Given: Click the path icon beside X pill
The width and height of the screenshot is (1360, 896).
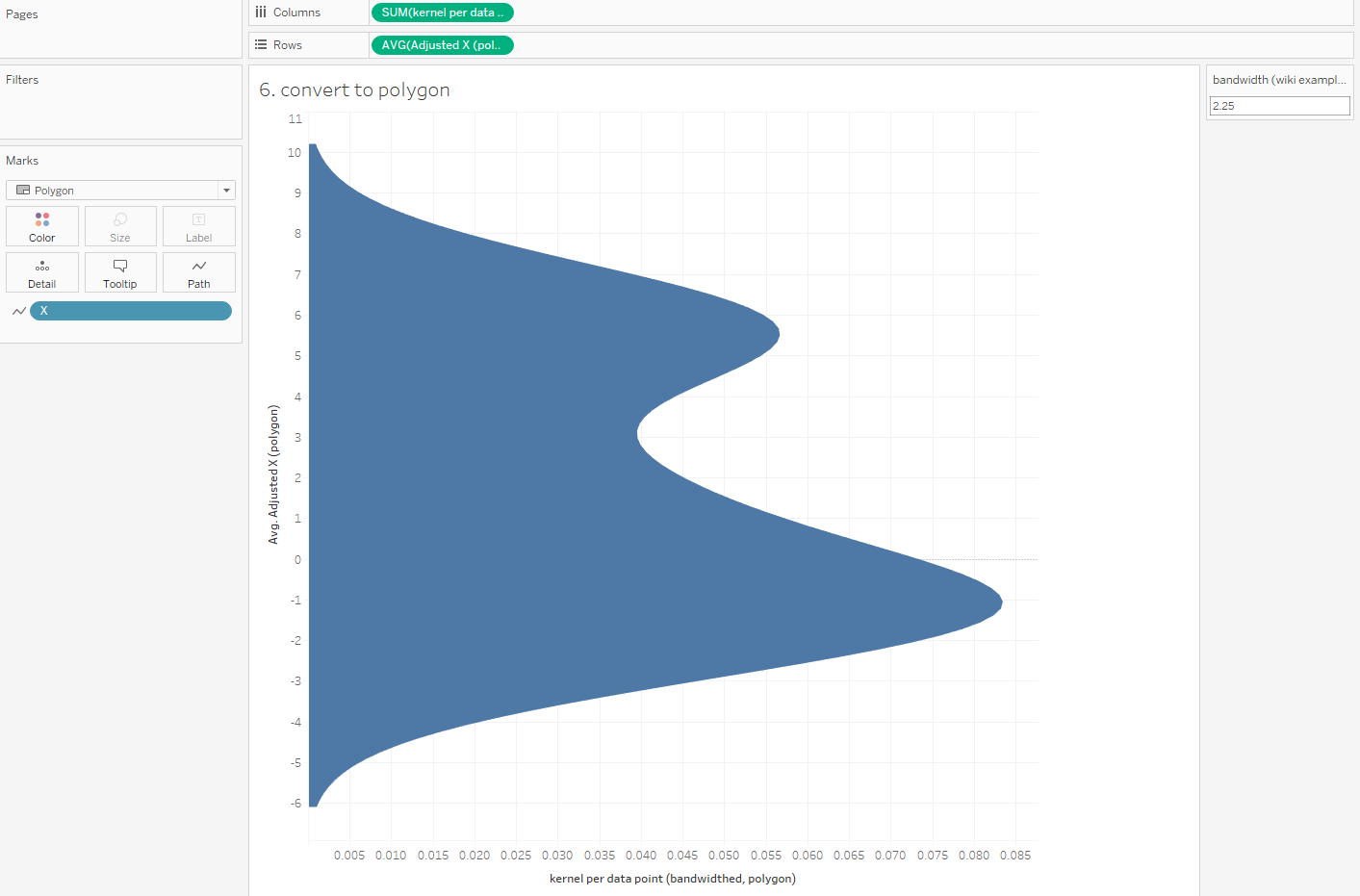Looking at the screenshot, I should tap(18, 311).
